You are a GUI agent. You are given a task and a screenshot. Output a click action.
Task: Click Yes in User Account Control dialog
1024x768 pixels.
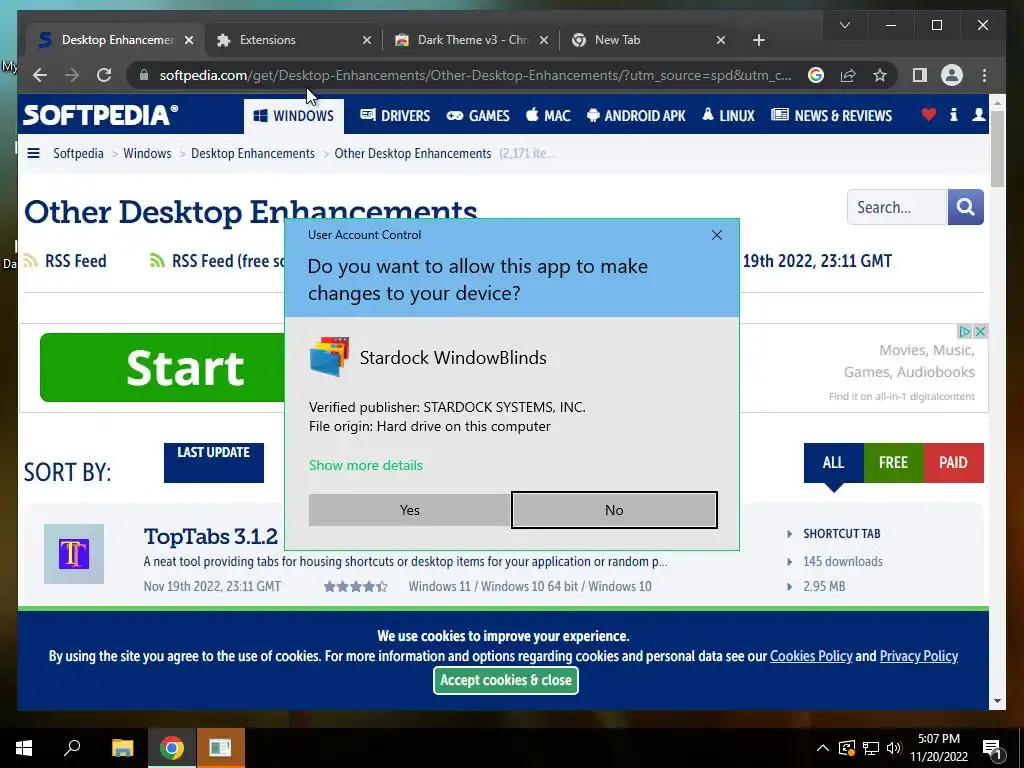tap(409, 510)
